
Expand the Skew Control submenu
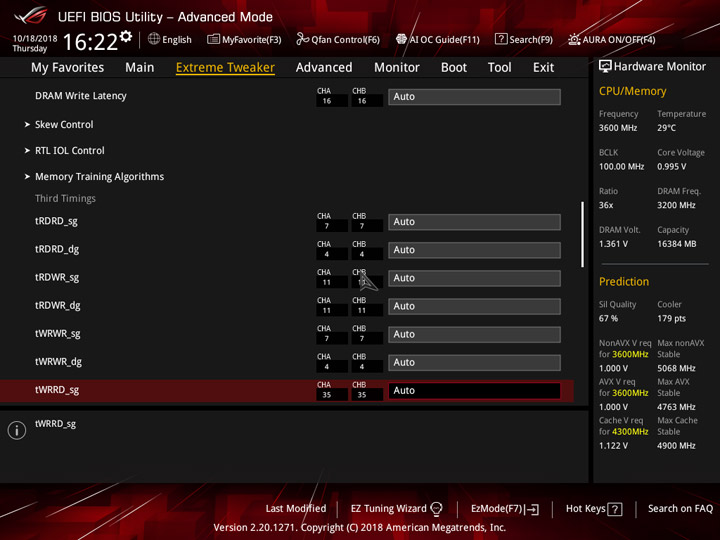(64, 124)
